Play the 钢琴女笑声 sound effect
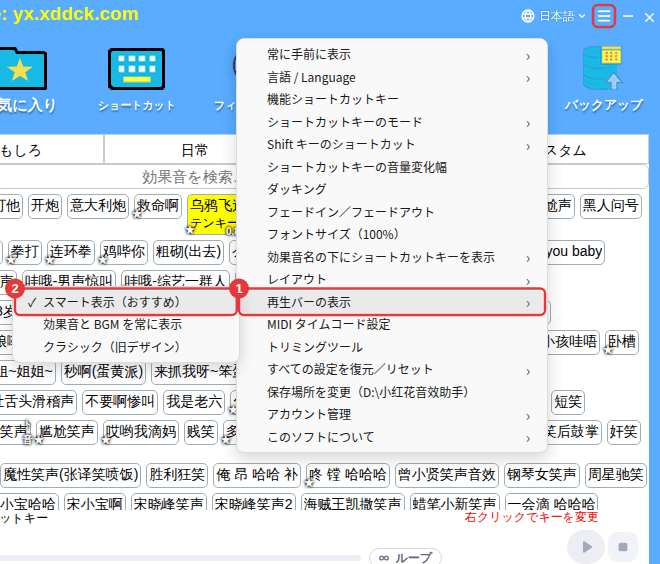Image resolution: width=660 pixels, height=564 pixels. [542, 475]
